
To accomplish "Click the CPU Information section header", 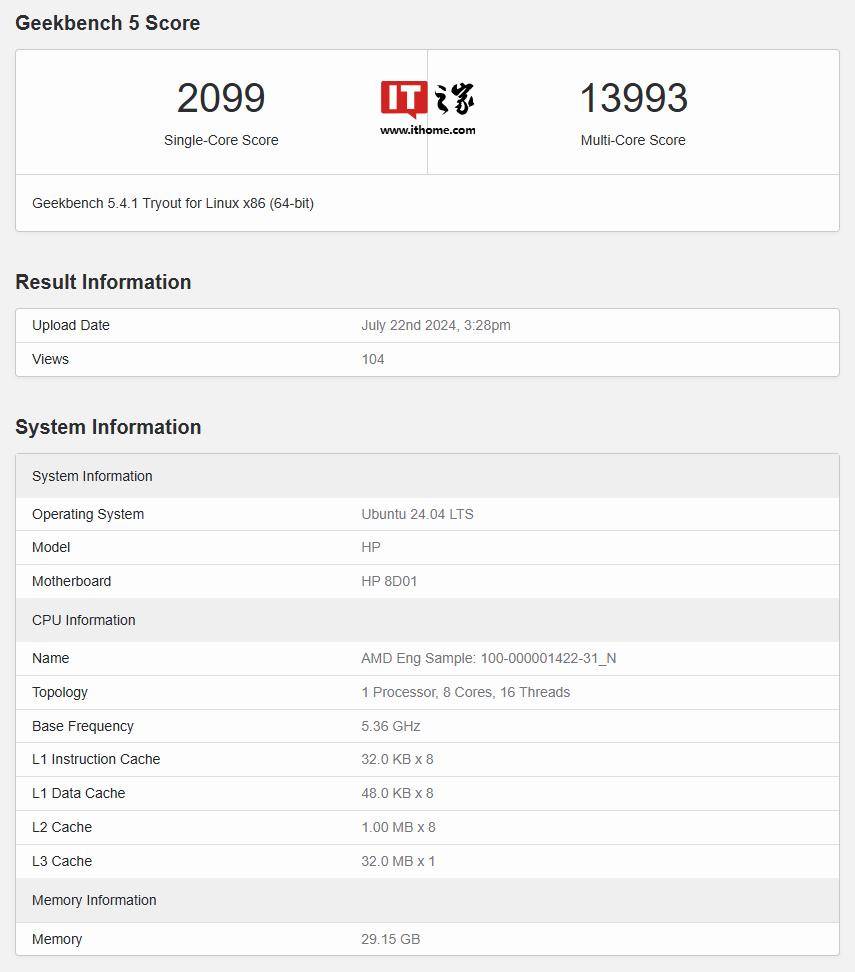I will click(x=427, y=620).
